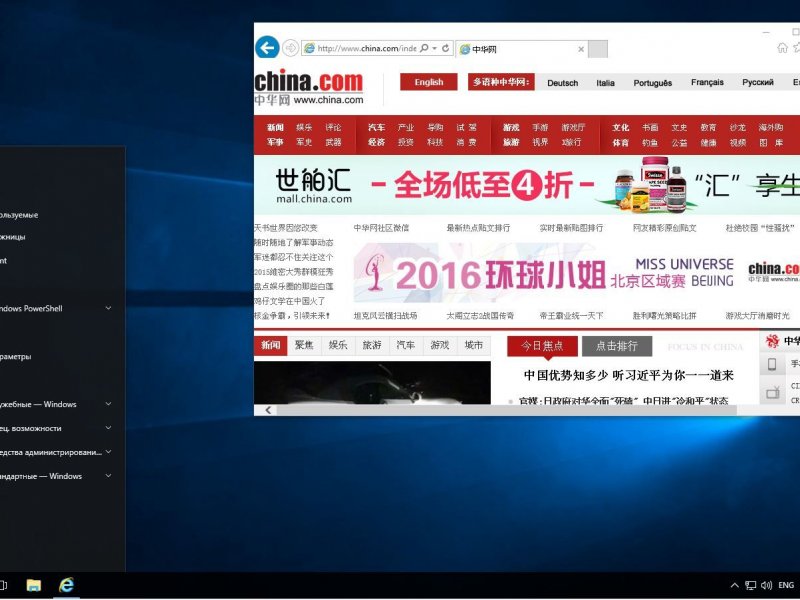Viewport: 800px width, 600px height.
Task: Expand the Windows PowerShell folder chevron
Action: click(108, 308)
